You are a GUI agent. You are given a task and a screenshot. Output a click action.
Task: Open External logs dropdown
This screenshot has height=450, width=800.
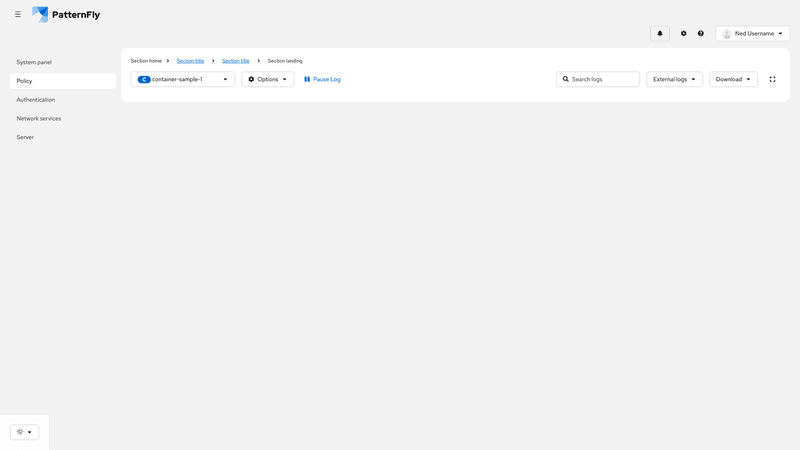click(x=674, y=79)
